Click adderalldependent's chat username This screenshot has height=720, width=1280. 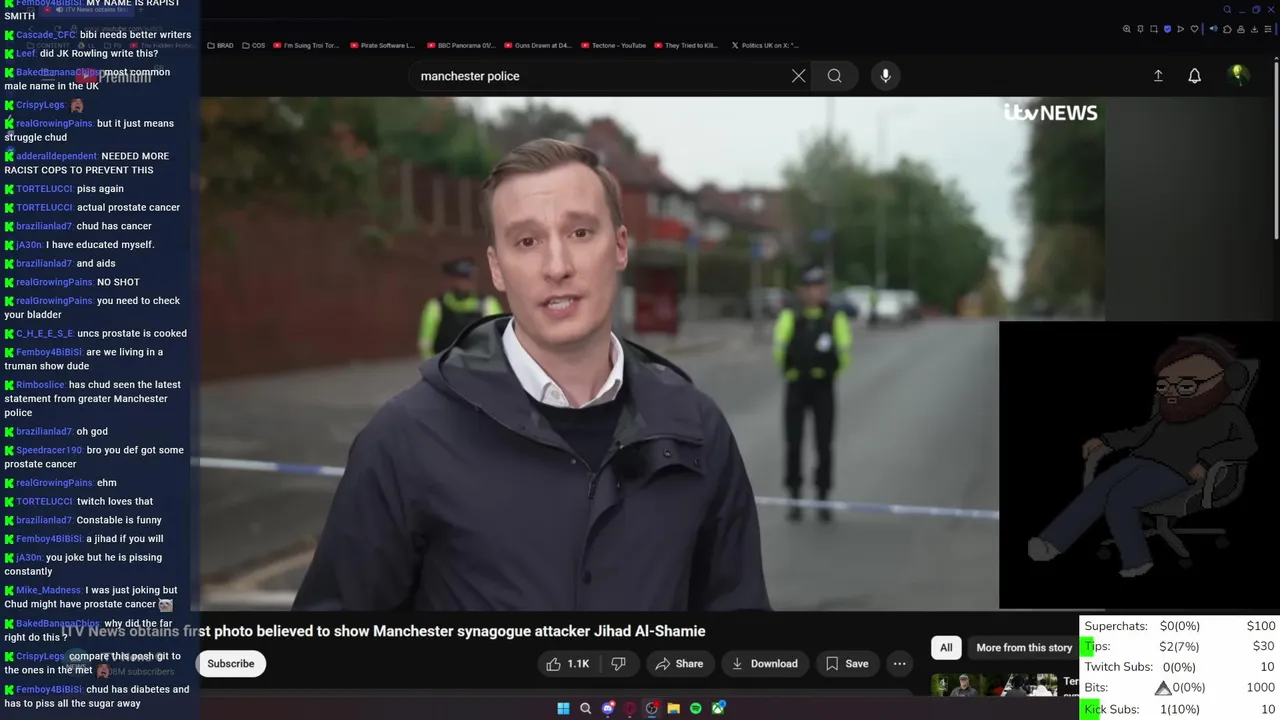[x=56, y=156]
